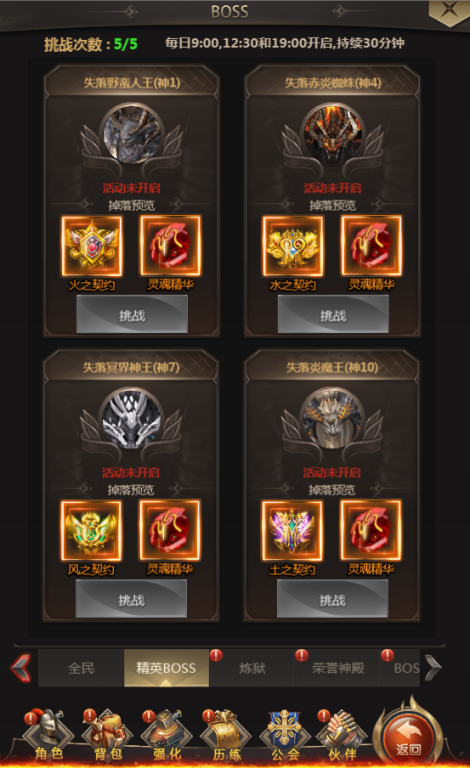Screen dimensions: 470x768
Task: Open the 角色 character icon
Action: (48, 735)
